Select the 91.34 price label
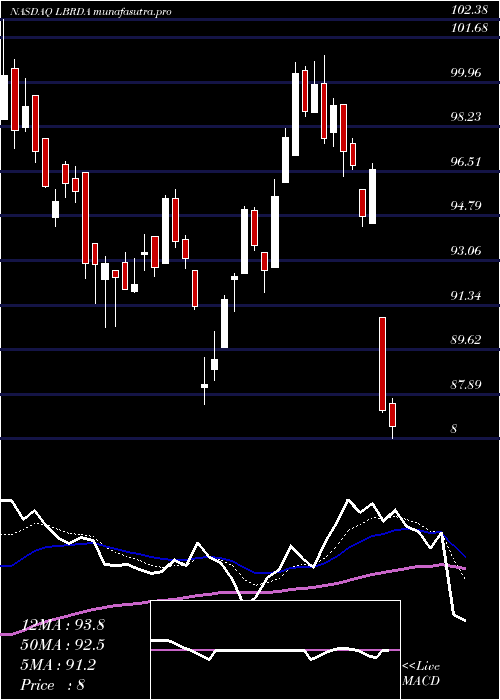The image size is (500, 700). pyautogui.click(x=466, y=296)
